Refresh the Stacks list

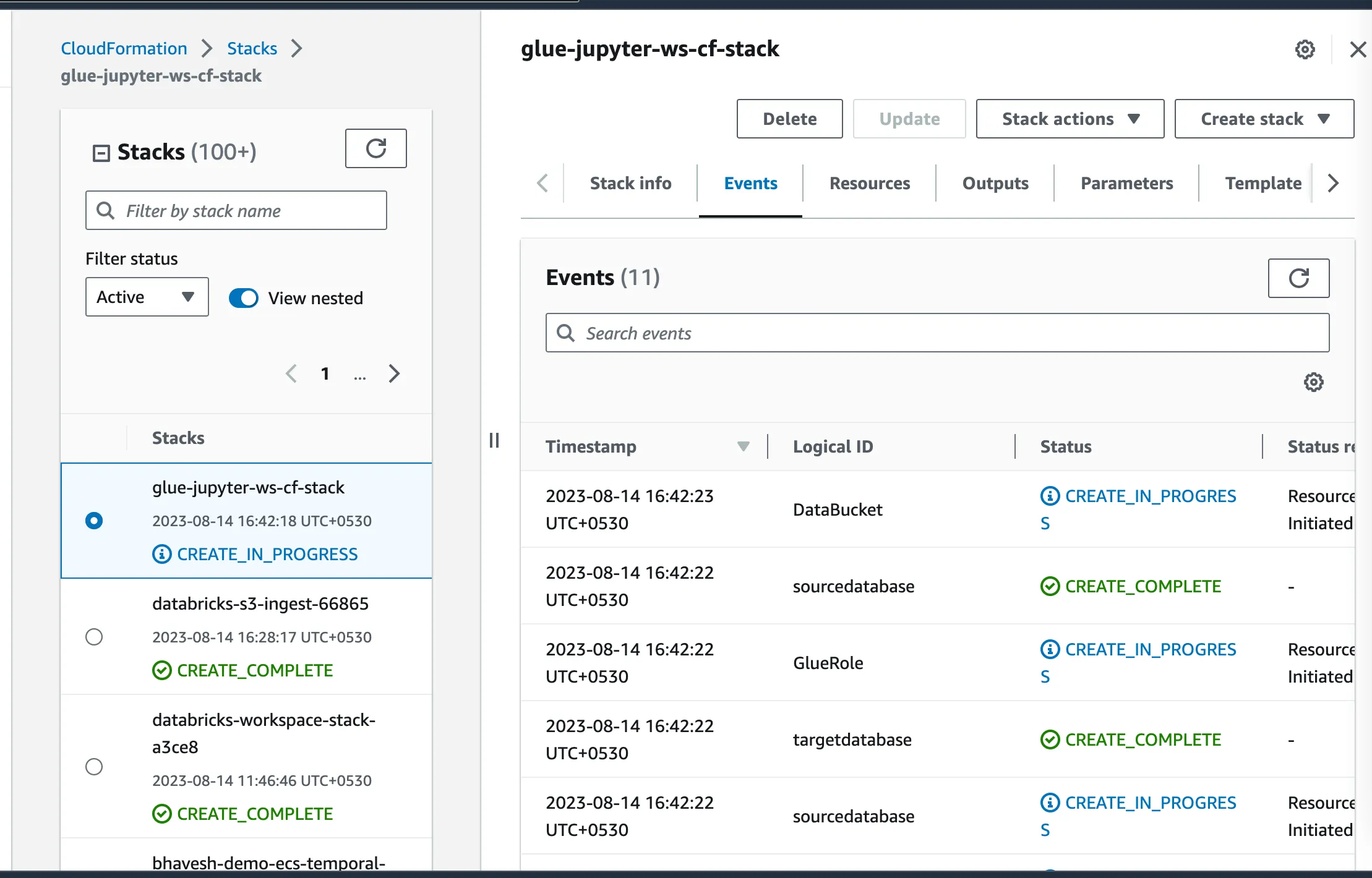[x=375, y=148]
